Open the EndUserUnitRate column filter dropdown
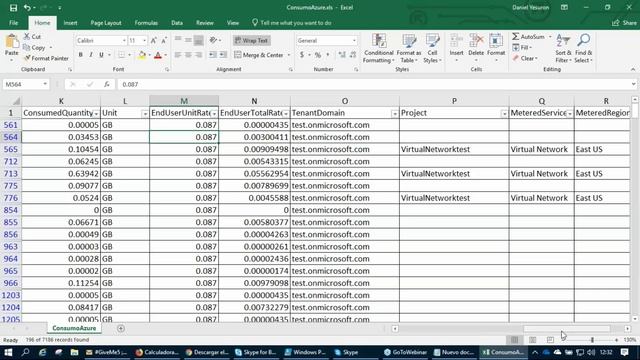The height and width of the screenshot is (360, 640). click(214, 113)
